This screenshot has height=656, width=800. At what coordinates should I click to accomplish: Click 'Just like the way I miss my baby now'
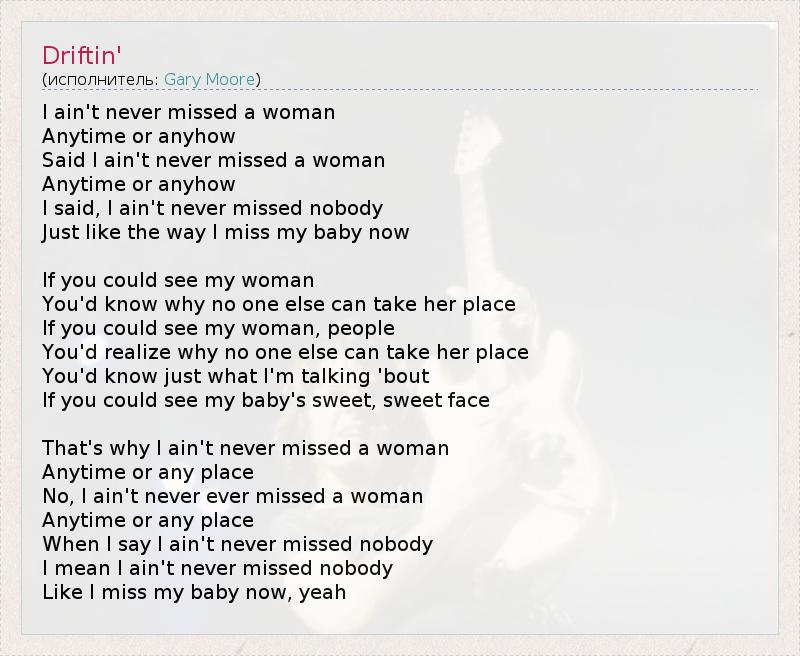(x=226, y=232)
